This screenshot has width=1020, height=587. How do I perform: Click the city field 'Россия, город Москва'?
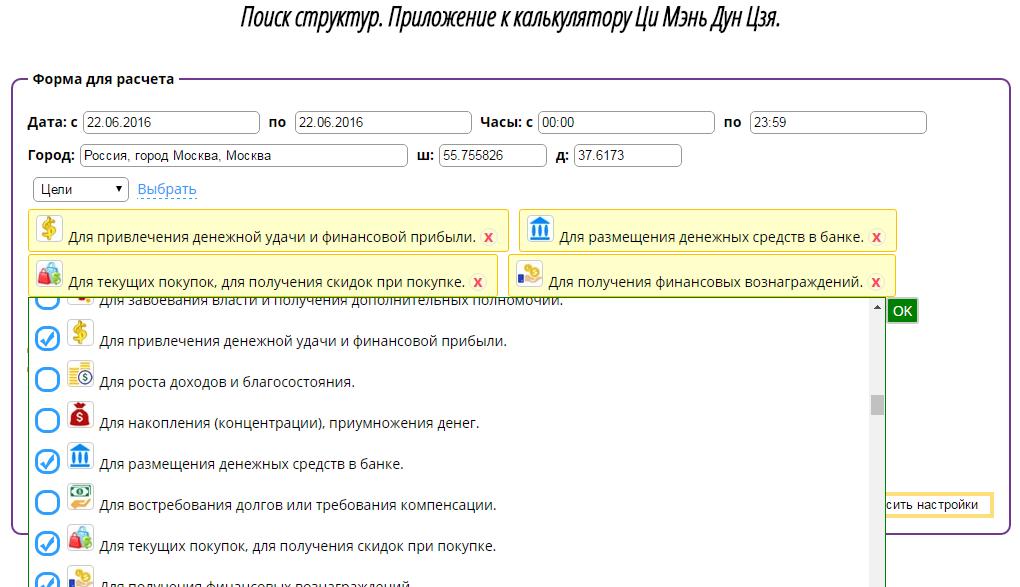pyautogui.click(x=244, y=156)
